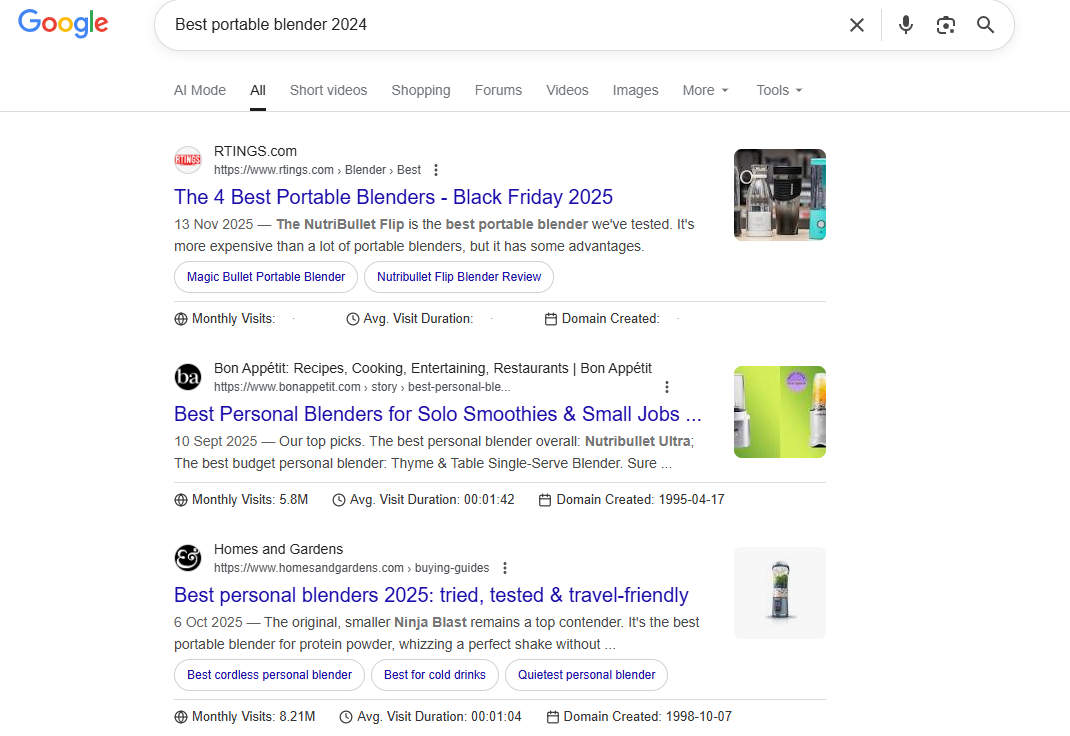Click the Bon Appétit result thumbnail image

click(779, 412)
